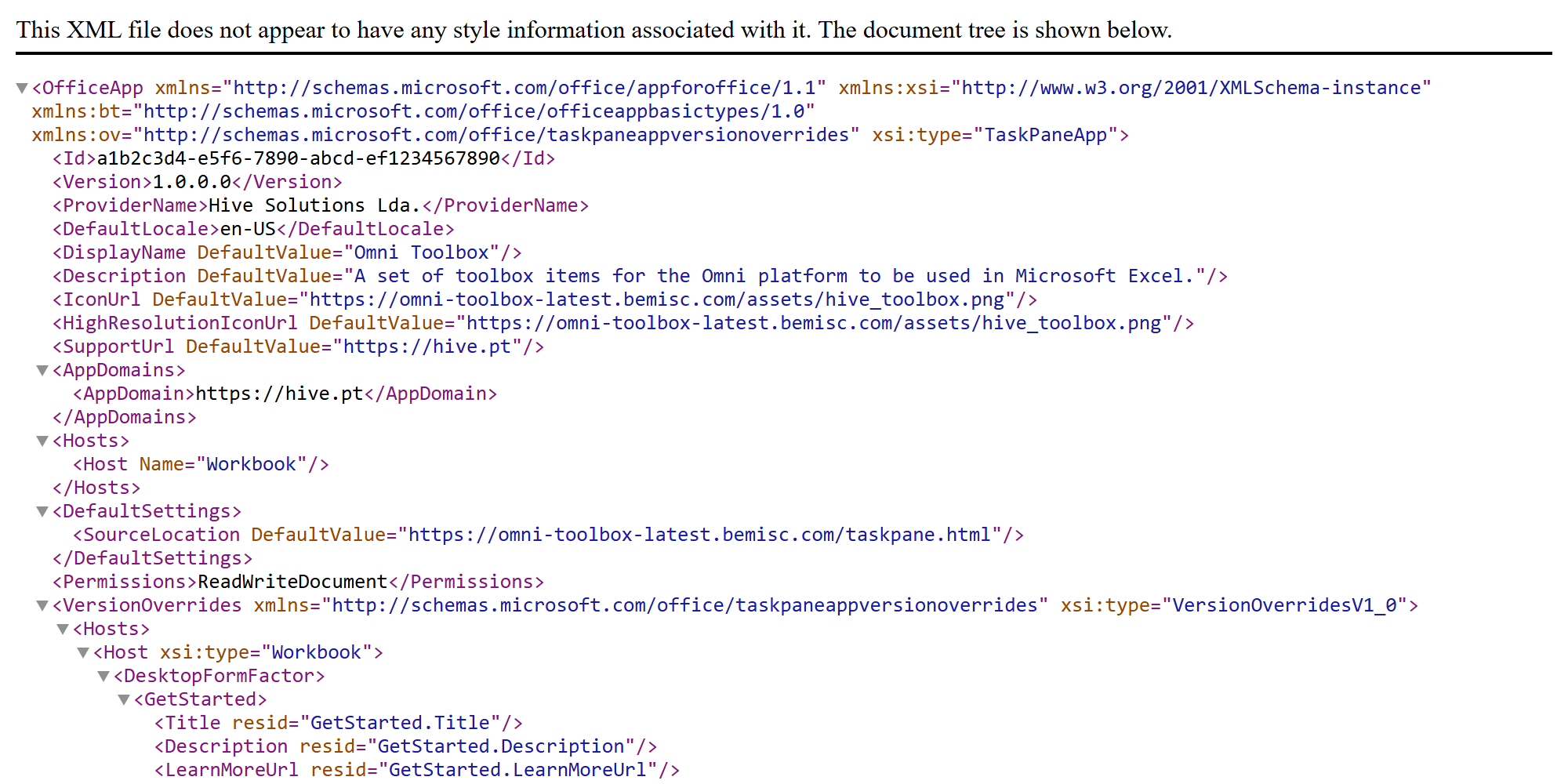Click the IconUrl hive_toolbox.png value
Image resolution: width=1568 pixels, height=784 pixels.
[x=657, y=299]
